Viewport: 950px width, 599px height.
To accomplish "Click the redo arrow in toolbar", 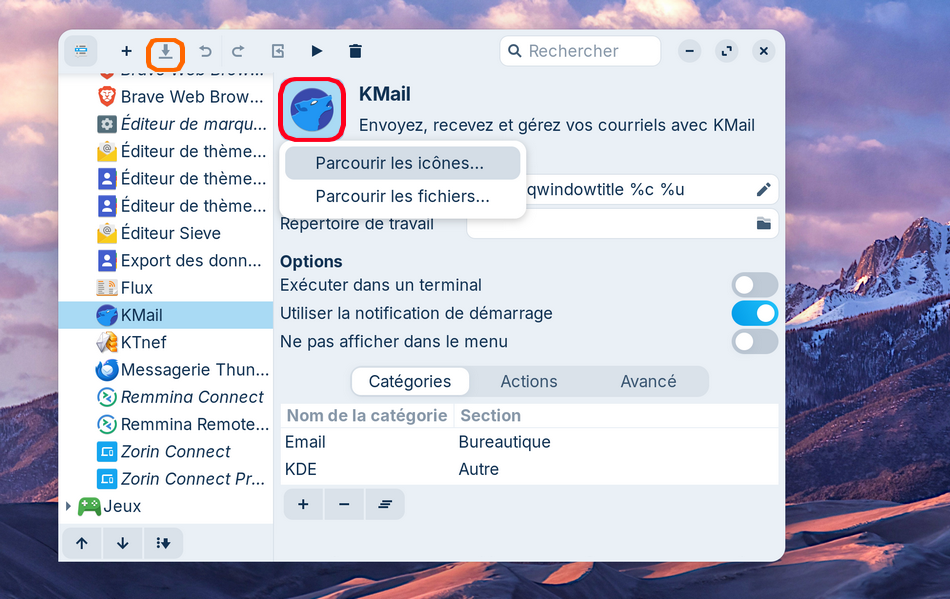I will pyautogui.click(x=238, y=51).
